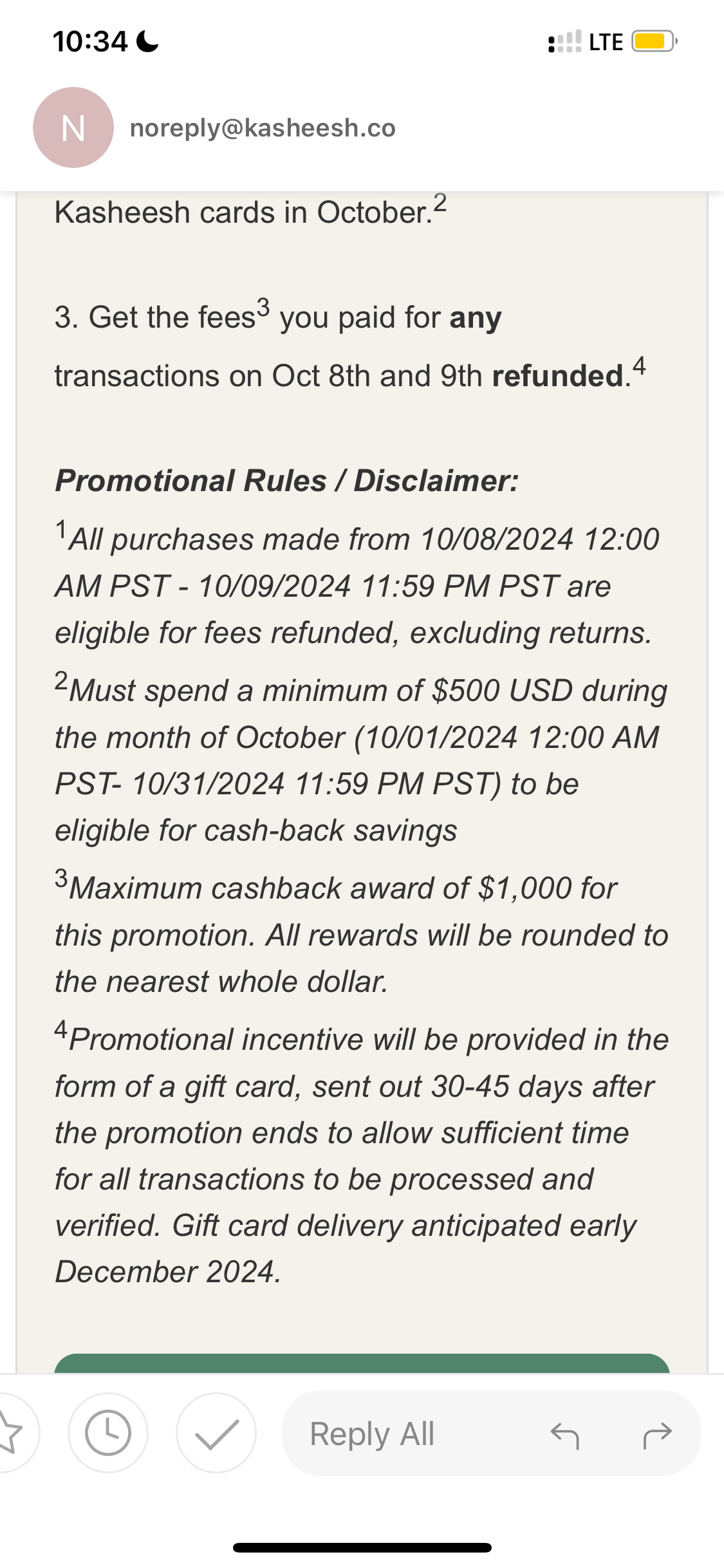Snooze the email with the clock icon
The width and height of the screenshot is (724, 1568).
point(108,1432)
